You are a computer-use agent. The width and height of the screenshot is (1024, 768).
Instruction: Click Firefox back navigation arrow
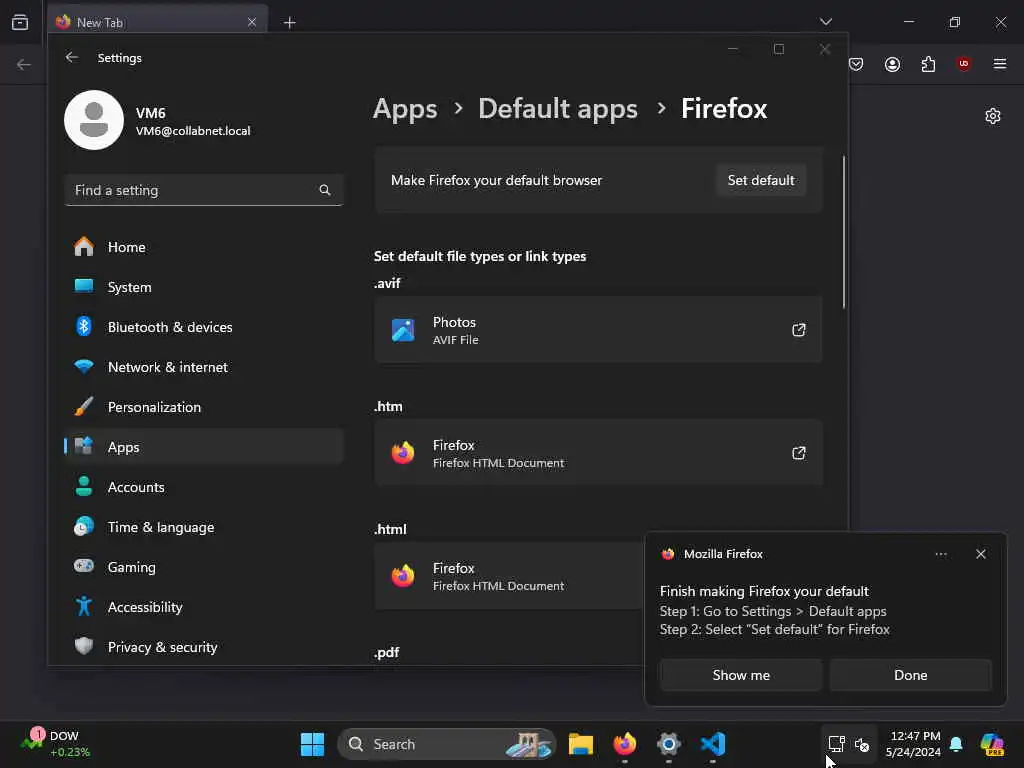click(24, 64)
